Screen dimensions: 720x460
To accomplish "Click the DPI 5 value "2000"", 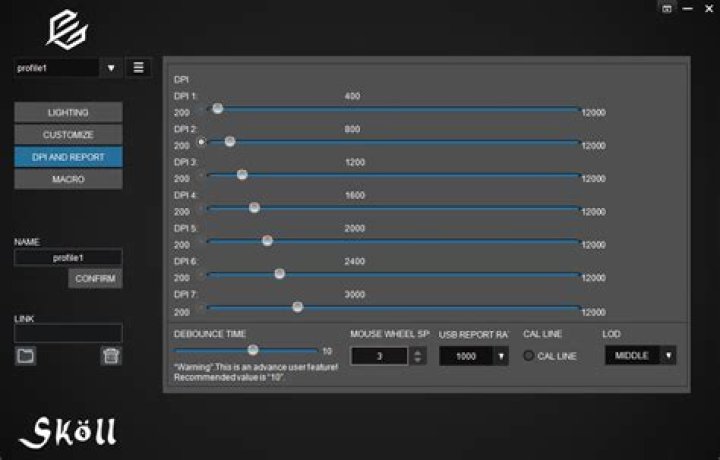I will 355,228.
